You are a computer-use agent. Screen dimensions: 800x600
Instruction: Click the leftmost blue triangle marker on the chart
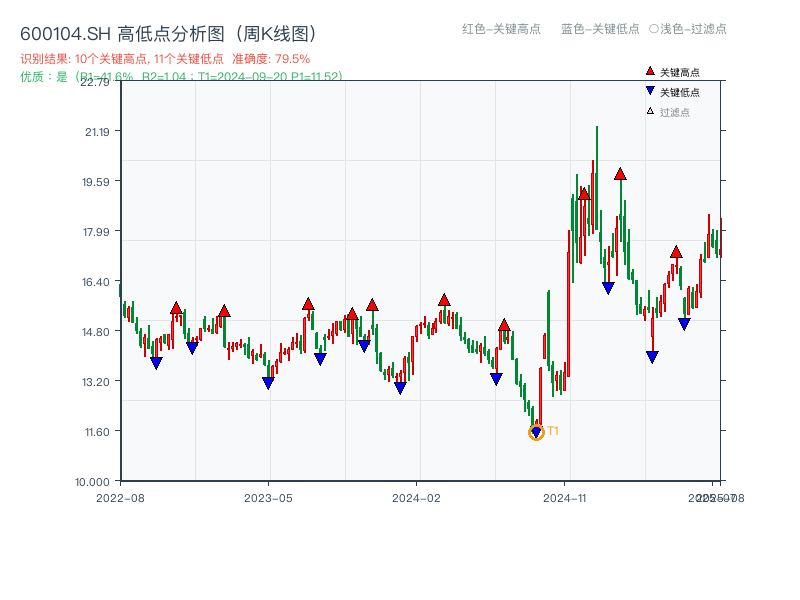tap(156, 361)
